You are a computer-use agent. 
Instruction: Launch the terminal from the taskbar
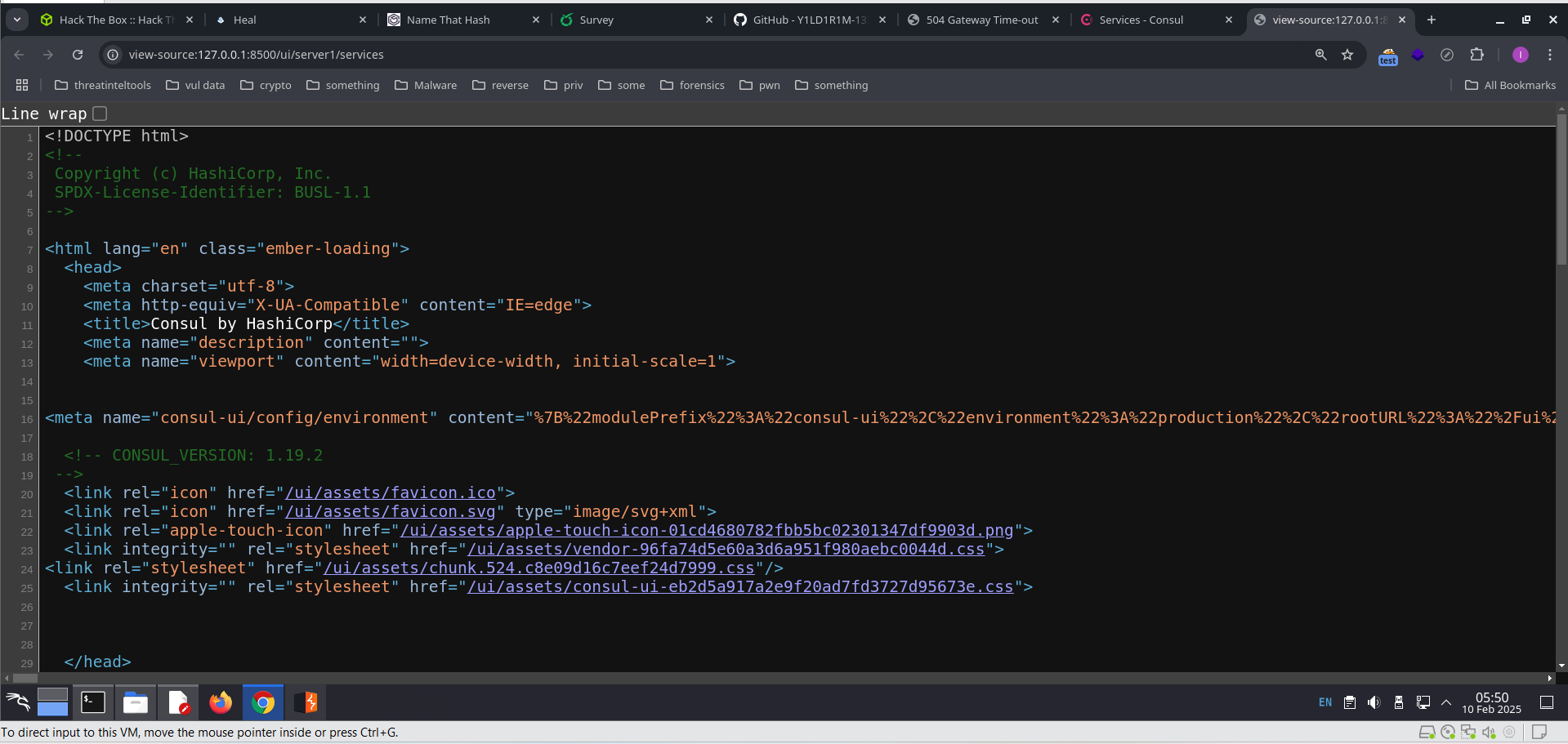coord(93,702)
